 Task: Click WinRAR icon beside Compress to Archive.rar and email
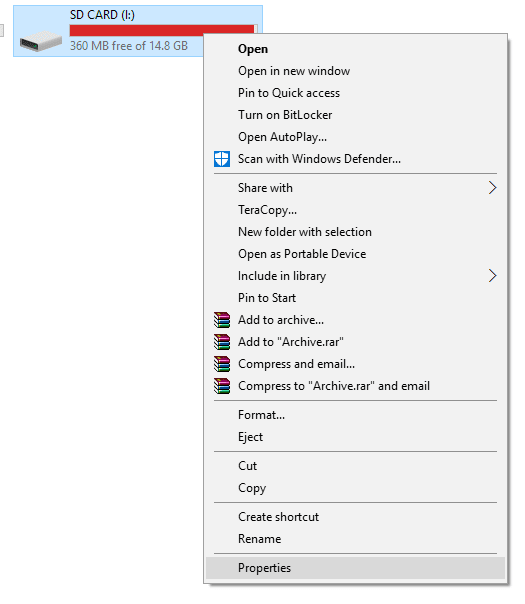point(222,386)
